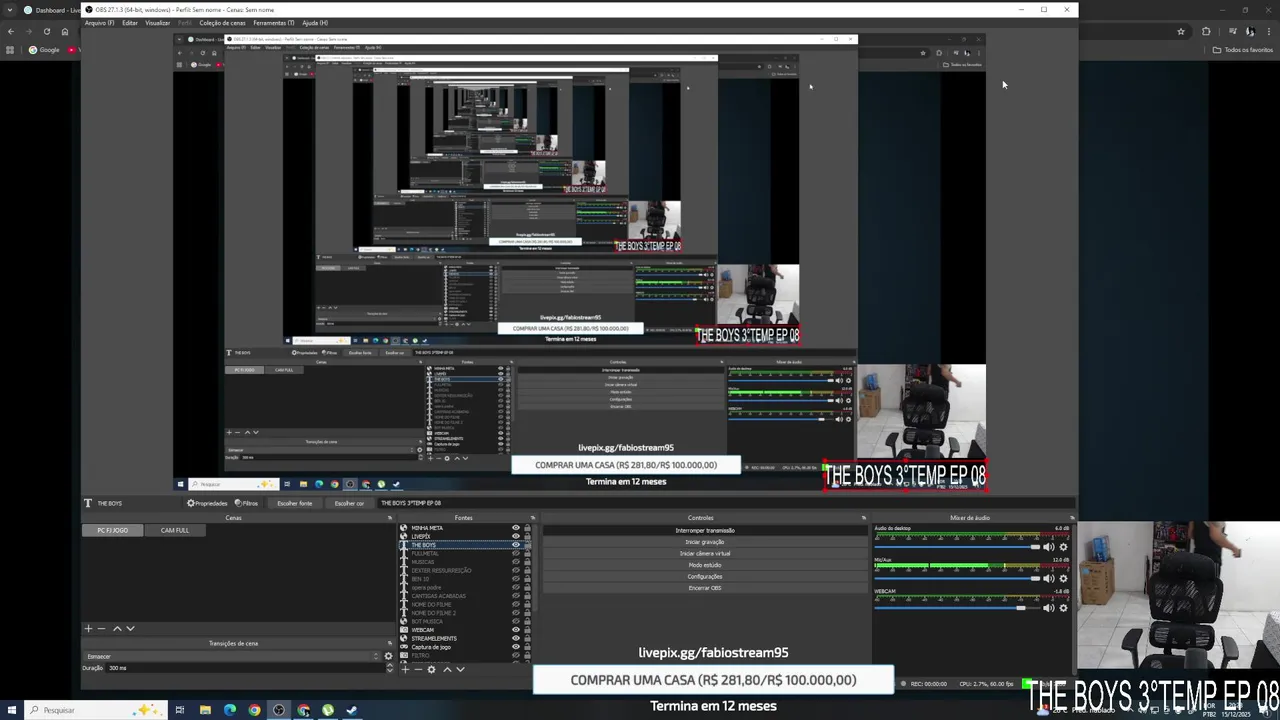Open Chrome from the Windows taskbar

click(254, 710)
